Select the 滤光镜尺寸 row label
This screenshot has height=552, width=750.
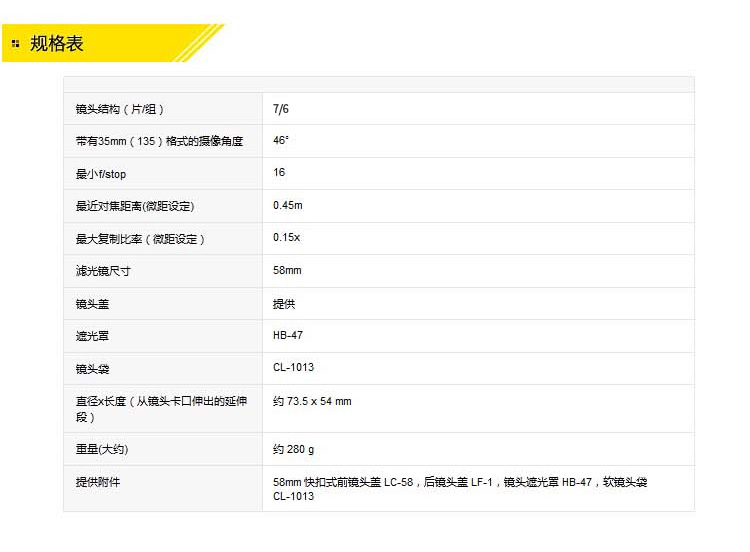click(x=103, y=271)
